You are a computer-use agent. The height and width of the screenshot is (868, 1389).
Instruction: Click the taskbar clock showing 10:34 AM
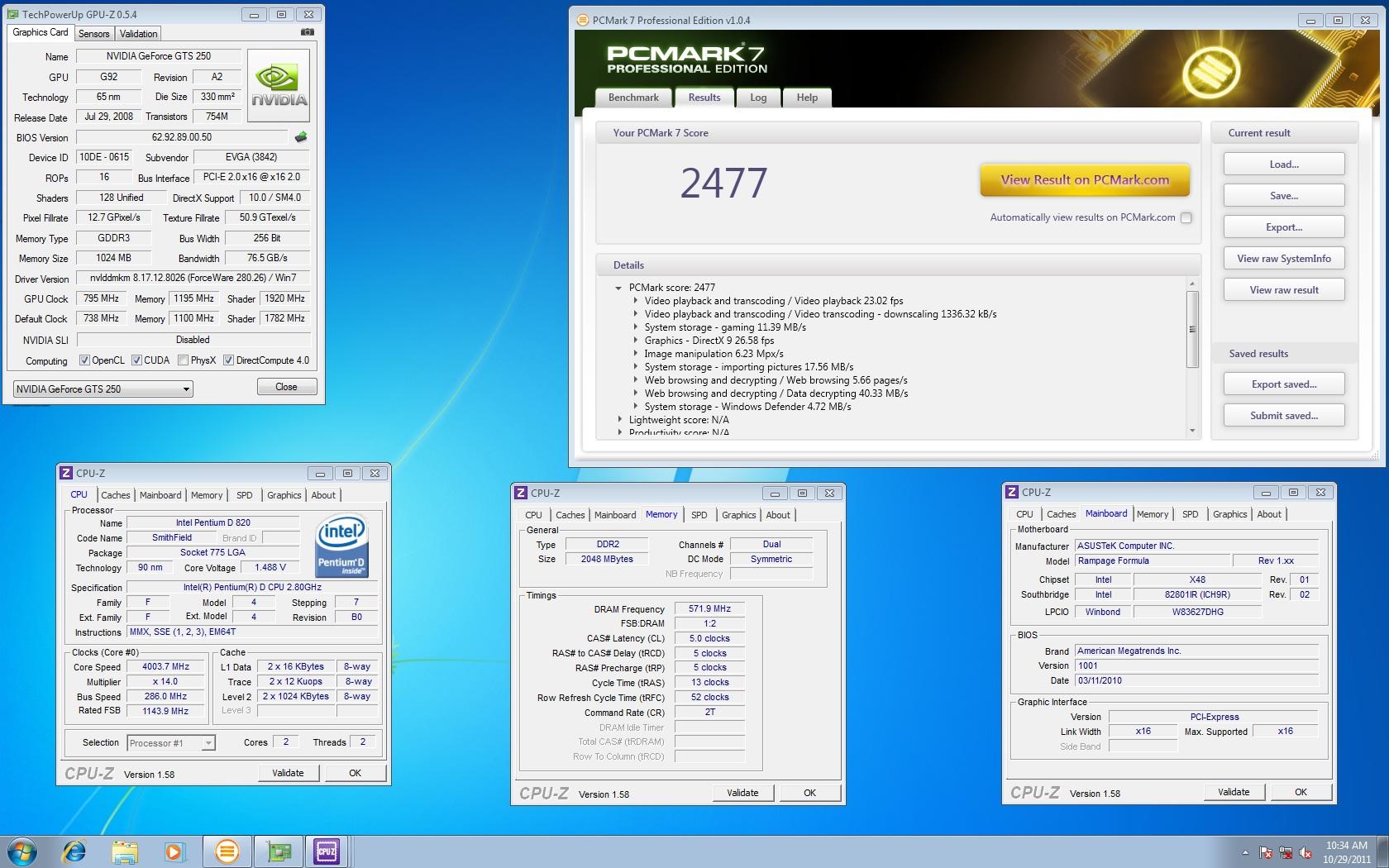pos(1346,852)
